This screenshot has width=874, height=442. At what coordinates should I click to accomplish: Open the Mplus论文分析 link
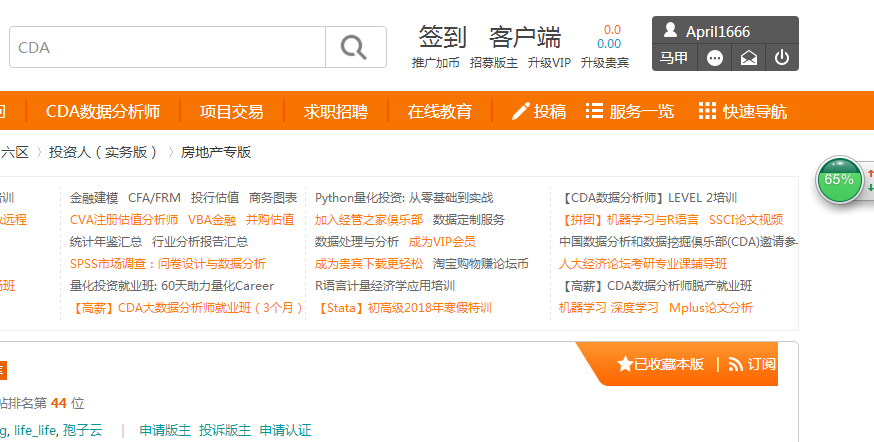[711, 308]
